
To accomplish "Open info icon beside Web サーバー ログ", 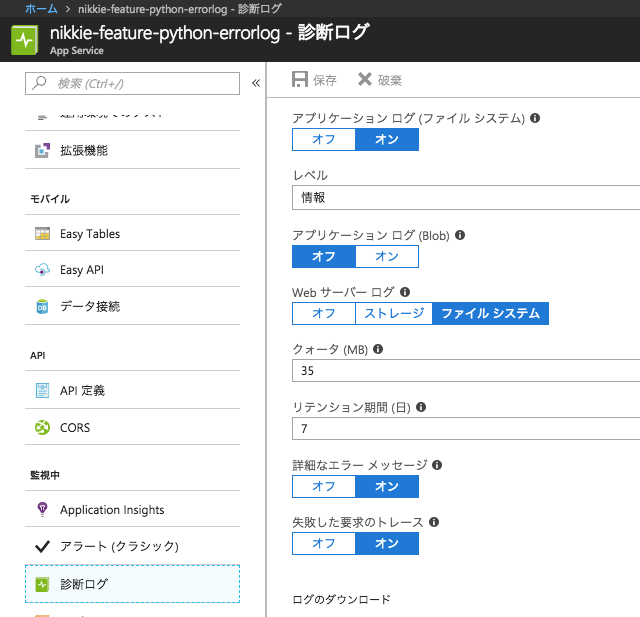I will (x=405, y=292).
